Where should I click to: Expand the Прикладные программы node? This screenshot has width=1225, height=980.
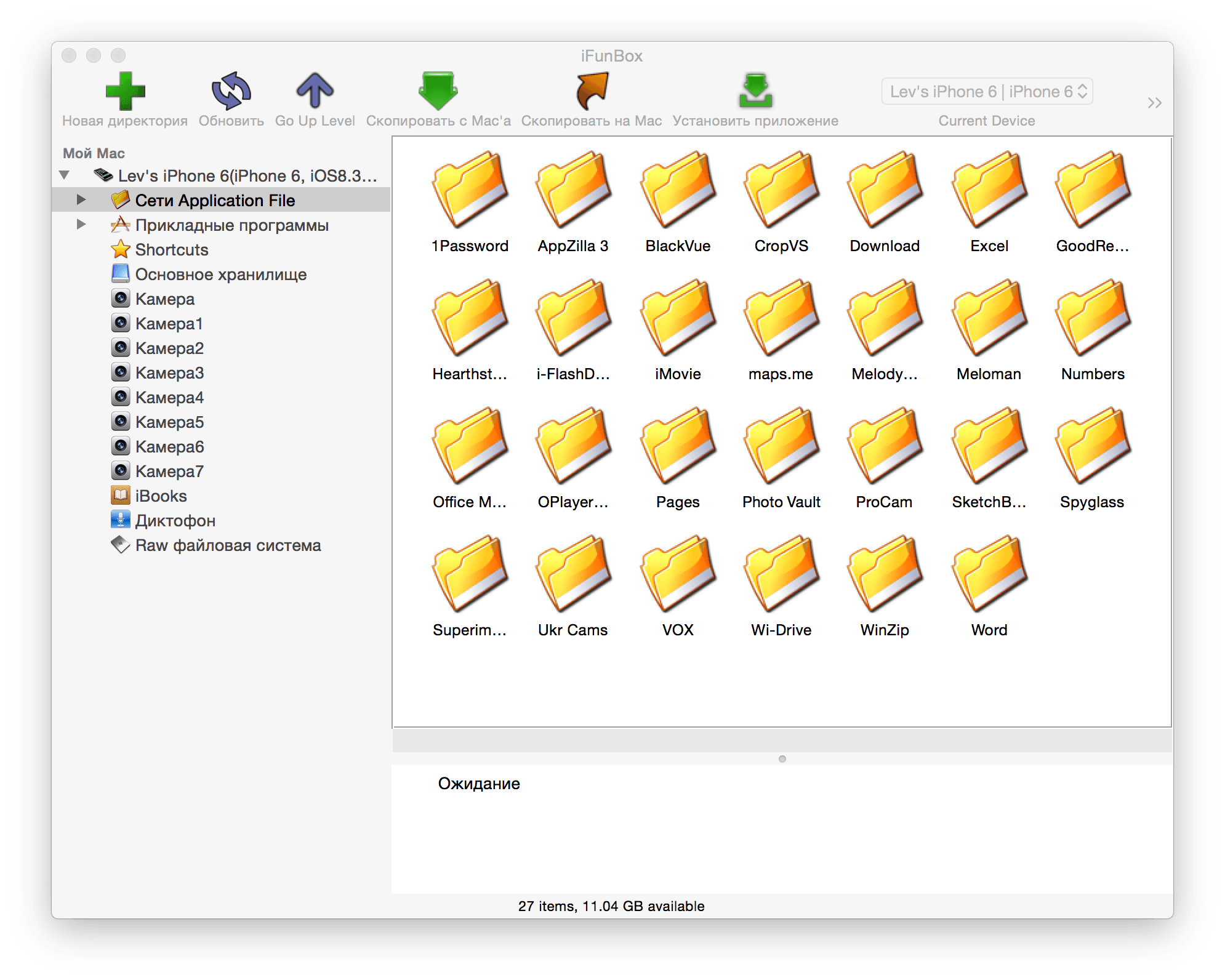pyautogui.click(x=81, y=224)
